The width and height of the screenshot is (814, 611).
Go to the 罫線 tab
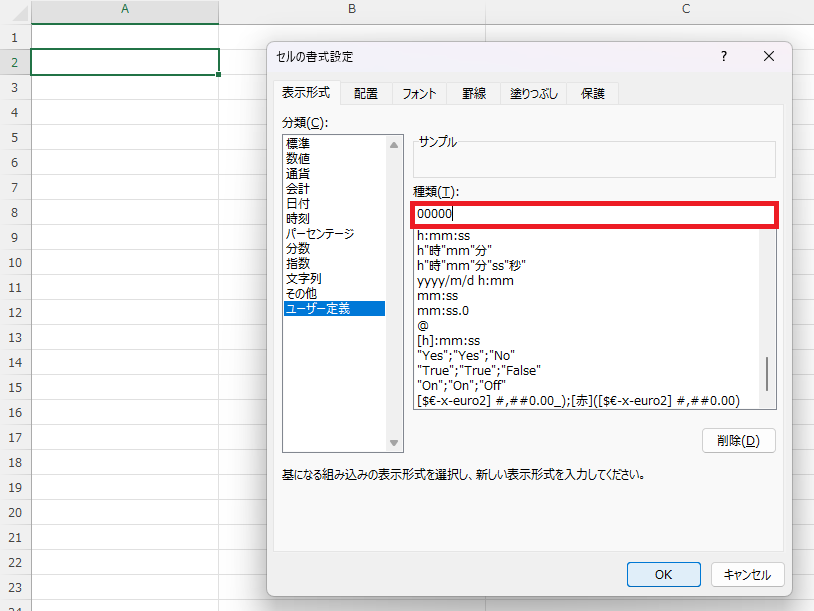[x=474, y=93]
